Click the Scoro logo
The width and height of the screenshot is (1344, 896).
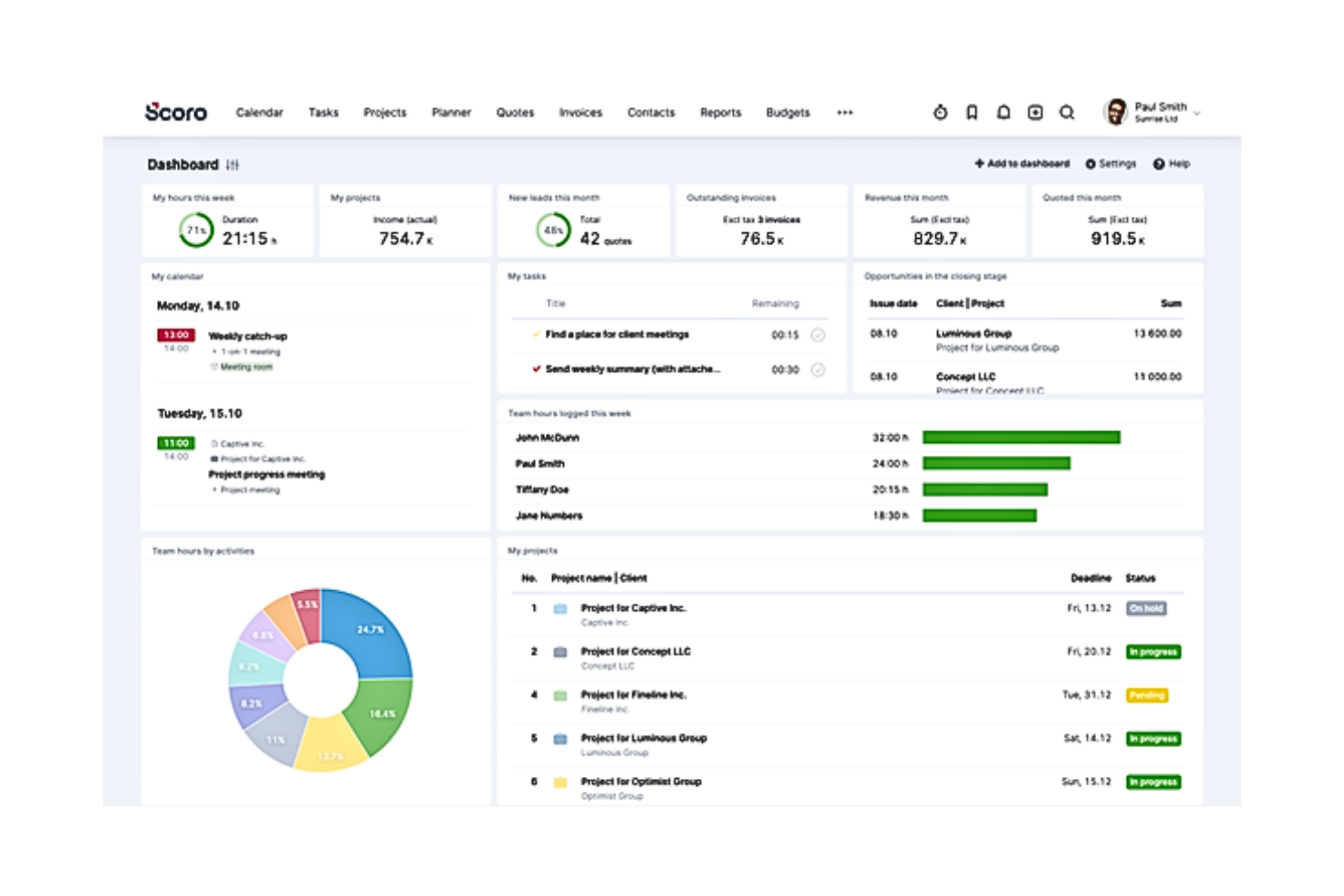click(x=176, y=112)
